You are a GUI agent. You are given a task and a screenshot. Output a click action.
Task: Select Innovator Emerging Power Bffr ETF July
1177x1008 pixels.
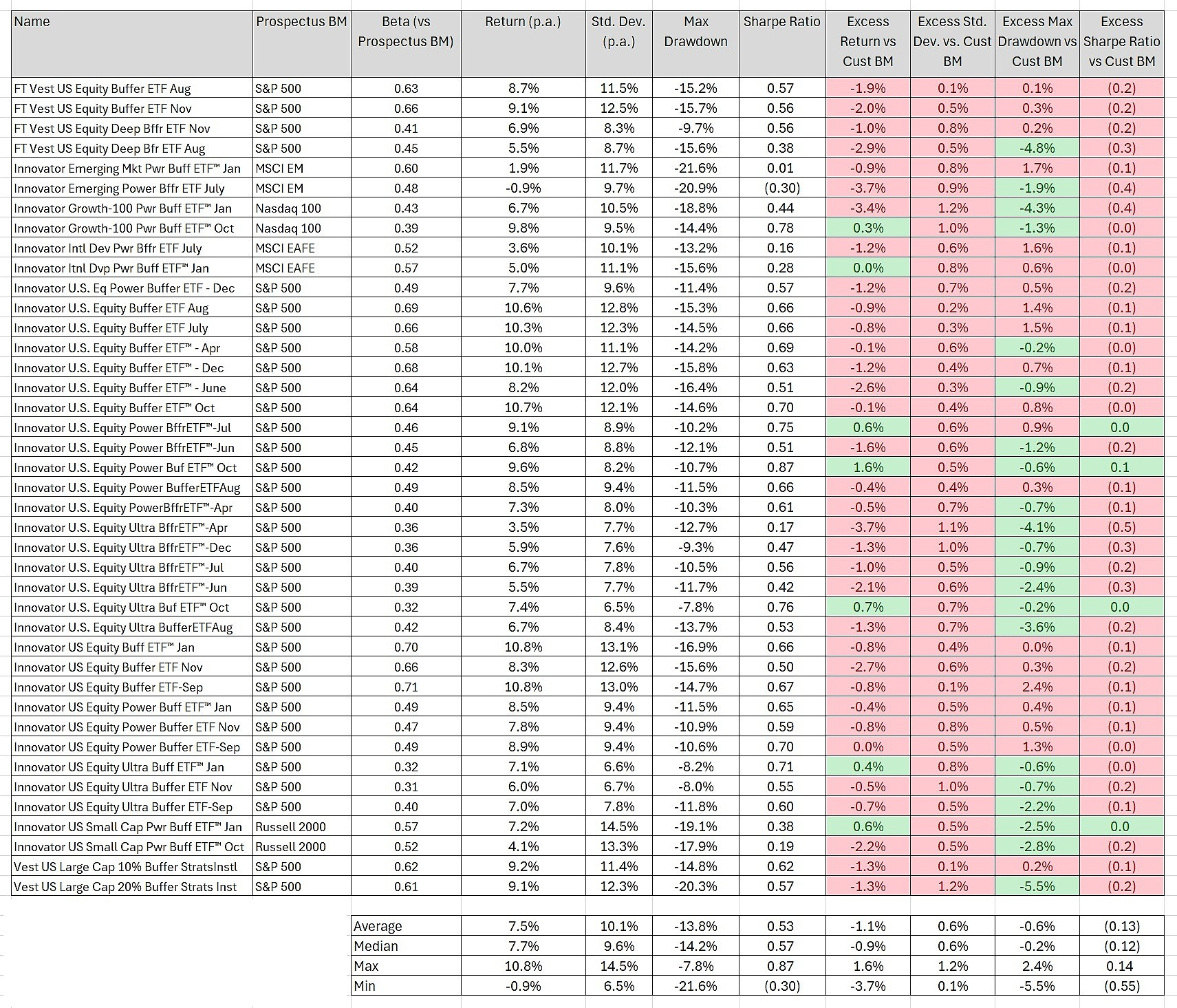132,188
